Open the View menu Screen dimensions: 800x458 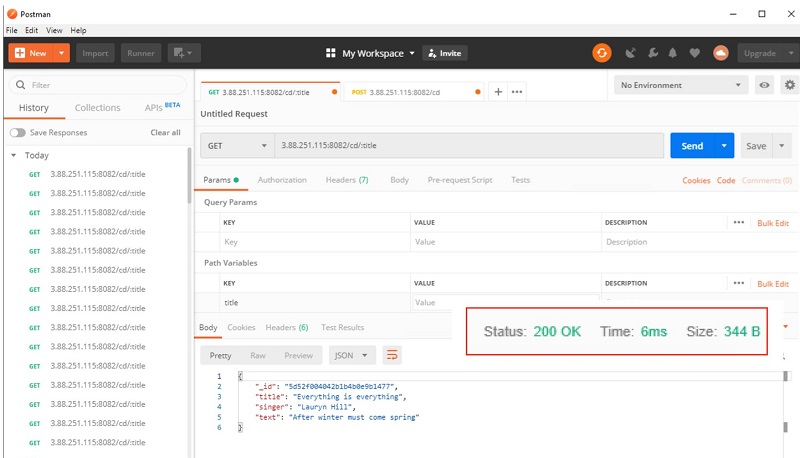(x=54, y=30)
